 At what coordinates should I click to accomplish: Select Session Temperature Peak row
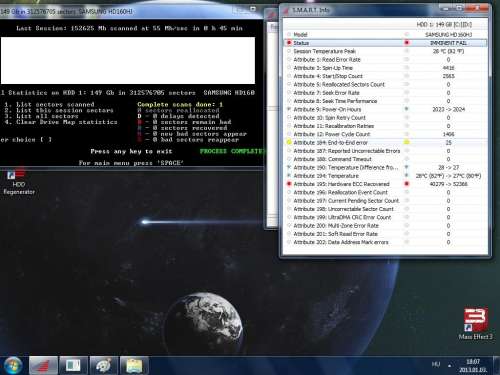(385, 51)
